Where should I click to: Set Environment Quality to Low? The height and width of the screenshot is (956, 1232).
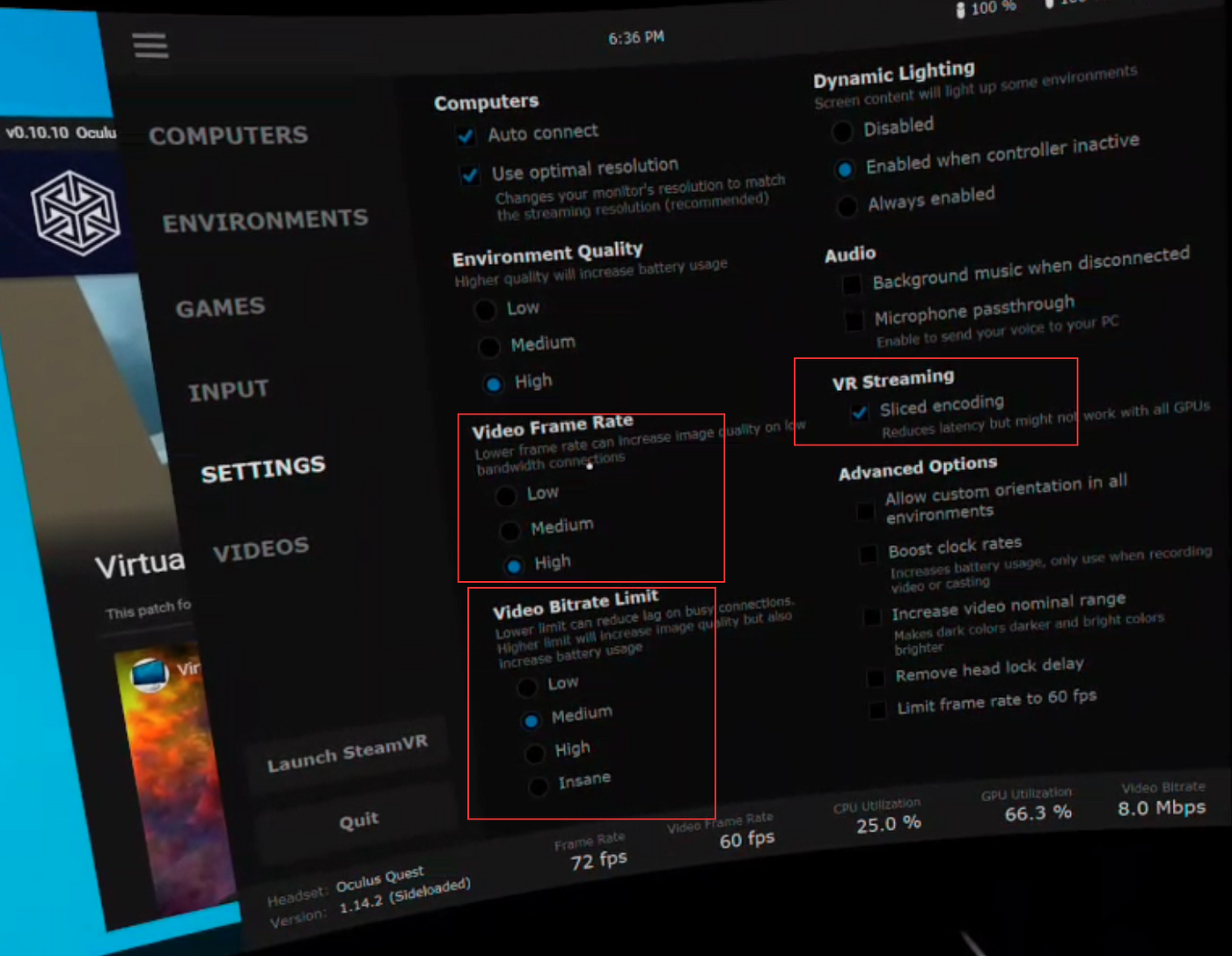(x=484, y=310)
